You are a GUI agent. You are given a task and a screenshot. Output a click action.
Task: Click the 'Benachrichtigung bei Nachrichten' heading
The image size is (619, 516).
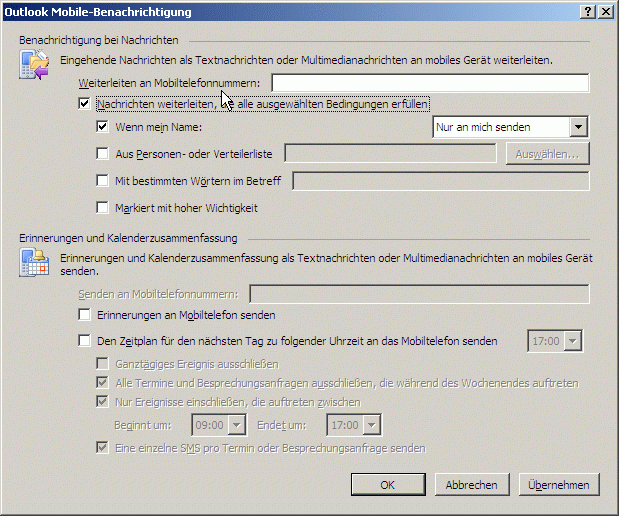coord(99,40)
